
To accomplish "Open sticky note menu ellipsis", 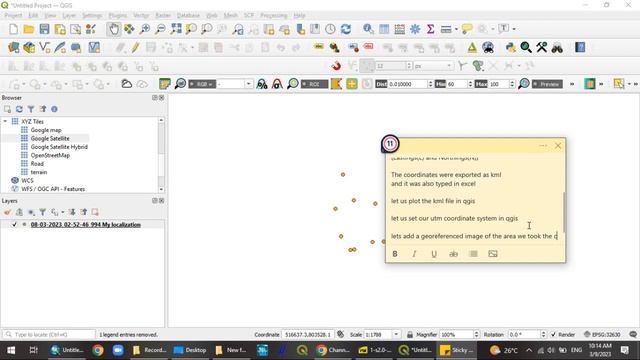I will [543, 146].
